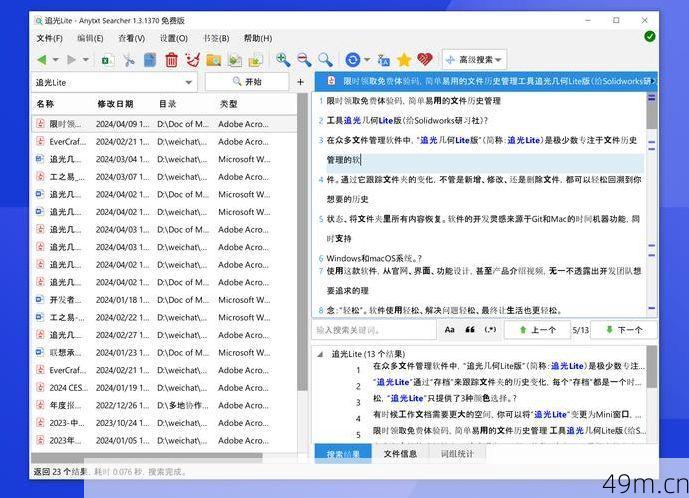The image size is (689, 498).
Task: Toggle the (.*) regex option
Action: [x=490, y=330]
